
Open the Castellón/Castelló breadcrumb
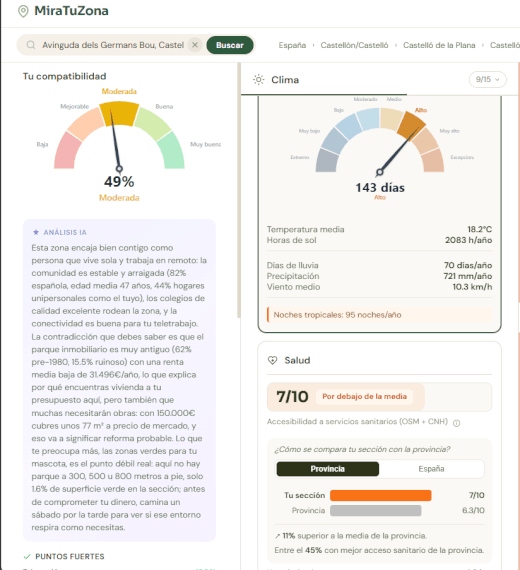pos(354,45)
